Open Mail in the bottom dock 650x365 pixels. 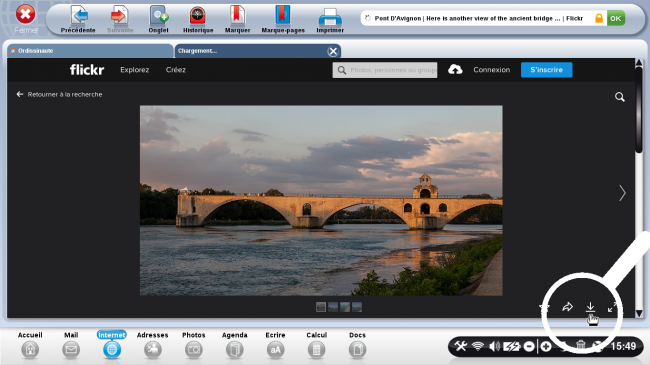click(x=71, y=345)
